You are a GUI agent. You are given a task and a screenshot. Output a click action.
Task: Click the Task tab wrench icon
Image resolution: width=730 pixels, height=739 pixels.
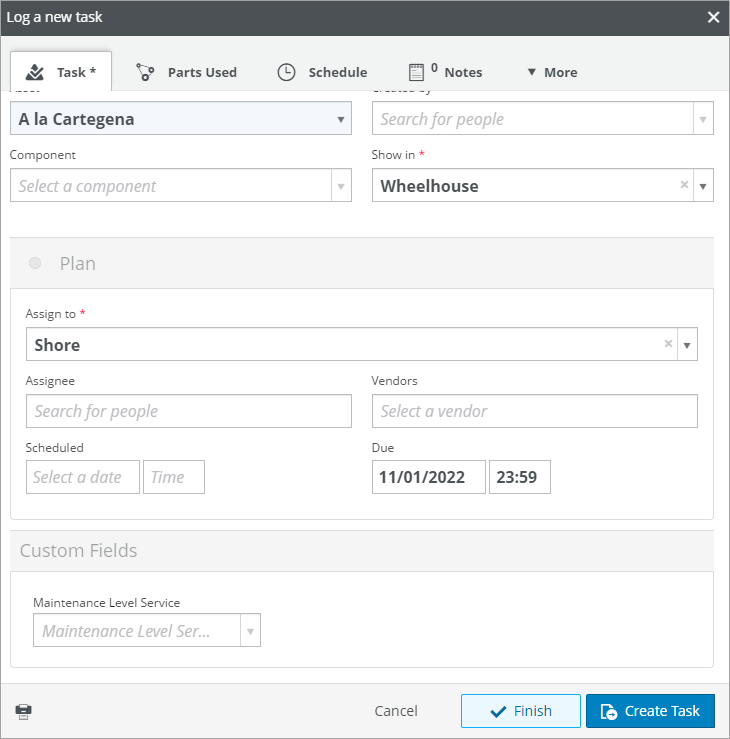click(x=35, y=72)
